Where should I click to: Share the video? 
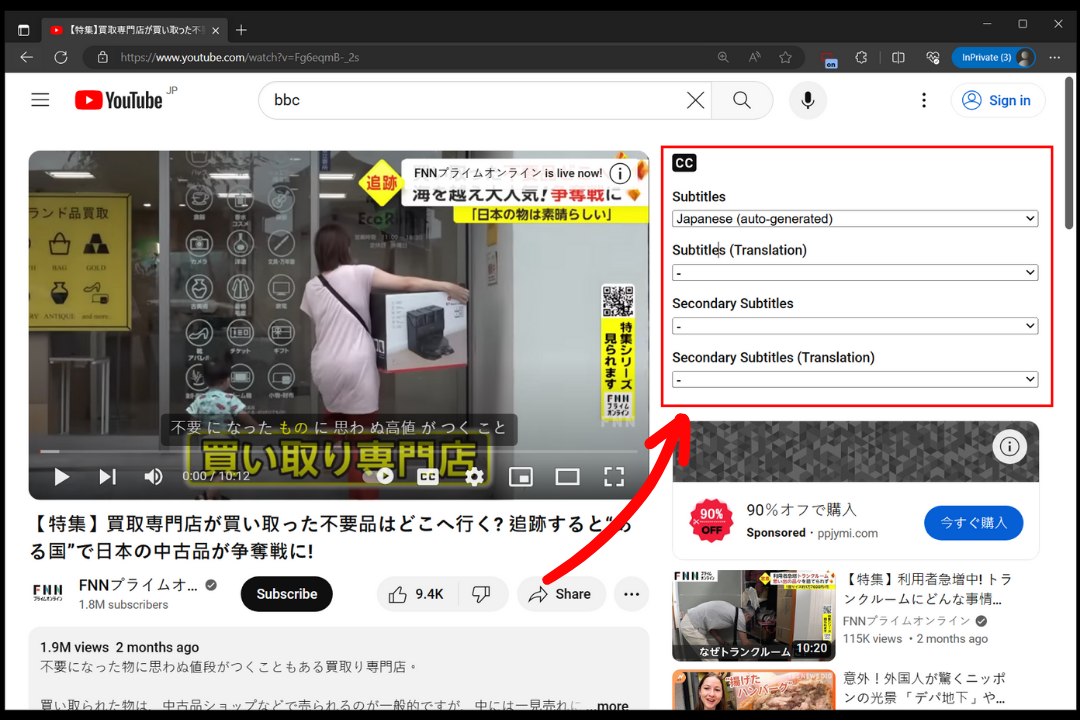point(561,594)
